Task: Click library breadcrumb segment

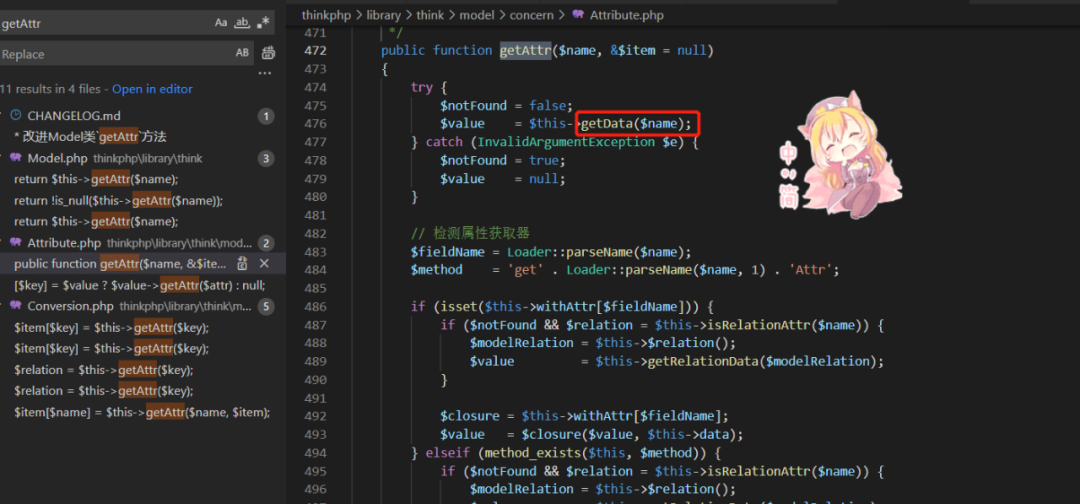Action: coord(385,14)
